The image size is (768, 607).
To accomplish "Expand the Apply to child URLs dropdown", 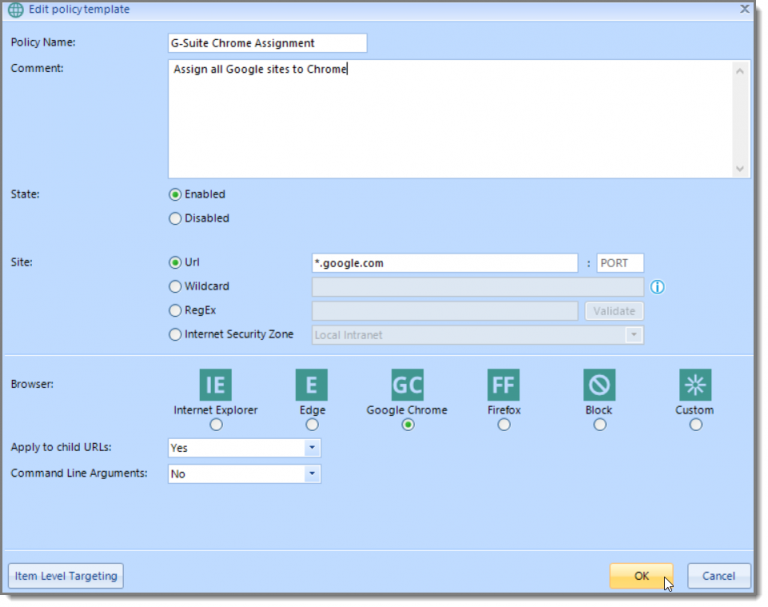I will pyautogui.click(x=312, y=449).
